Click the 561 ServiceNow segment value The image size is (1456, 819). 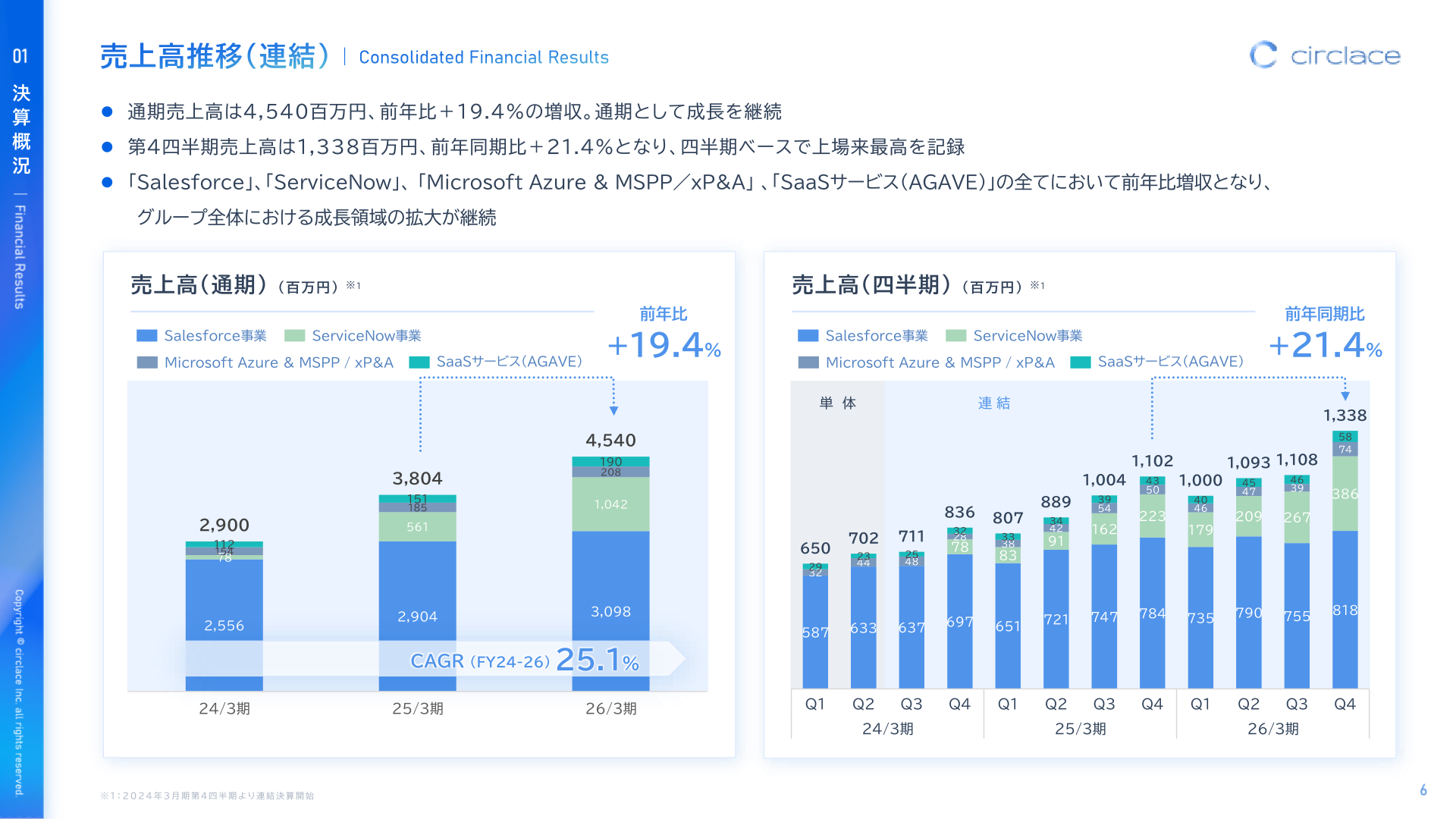coord(417,527)
